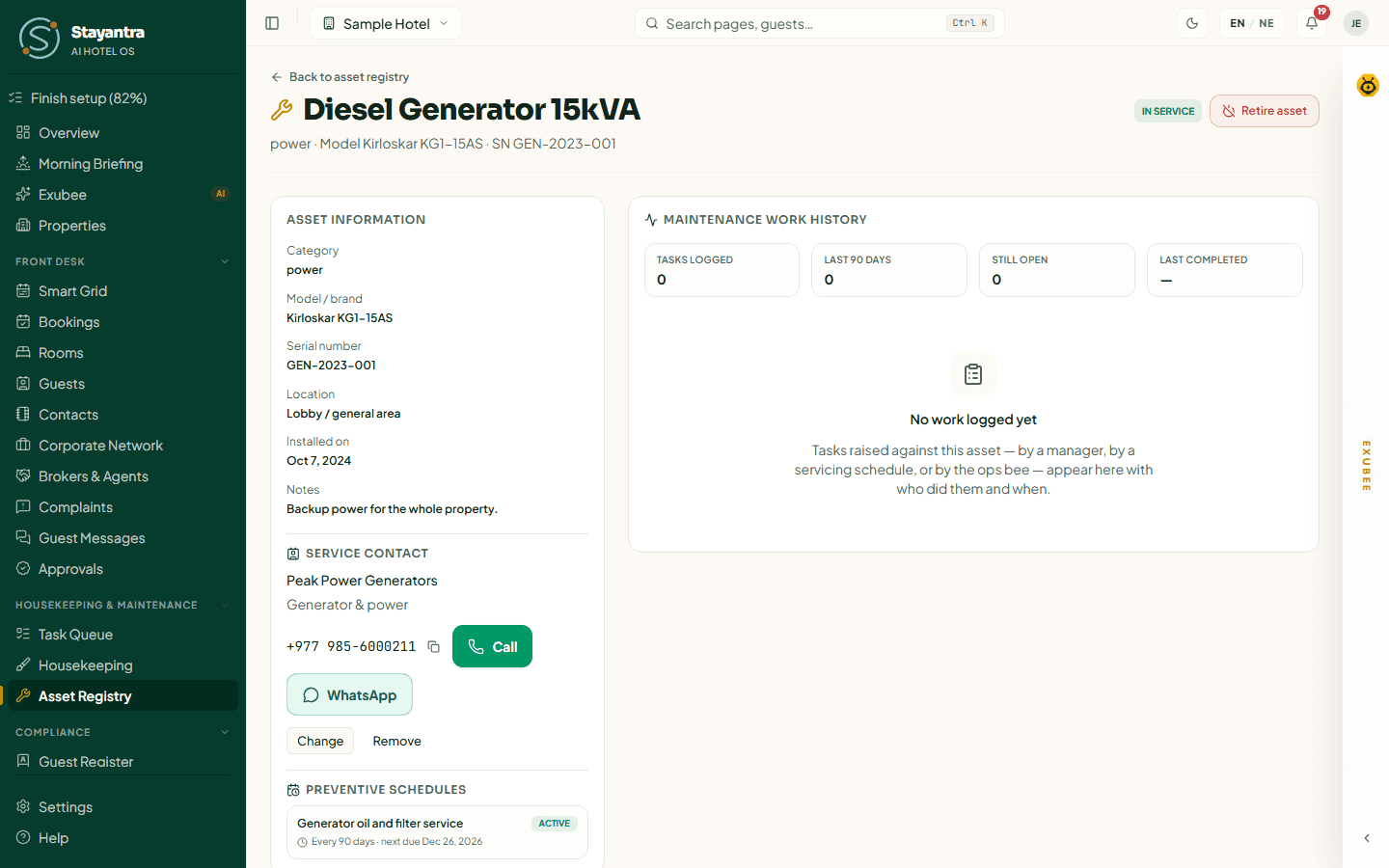Open Approvals
The width and height of the screenshot is (1389, 868).
123,569
